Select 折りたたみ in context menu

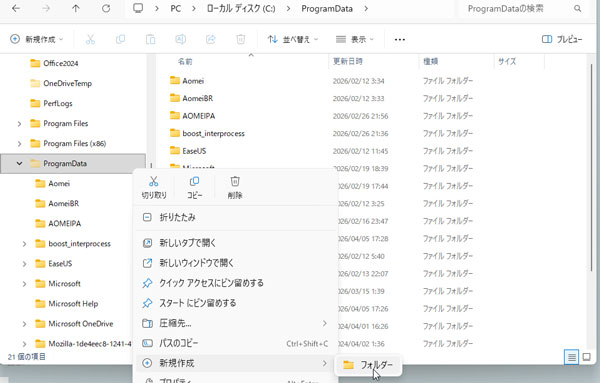pos(235,217)
